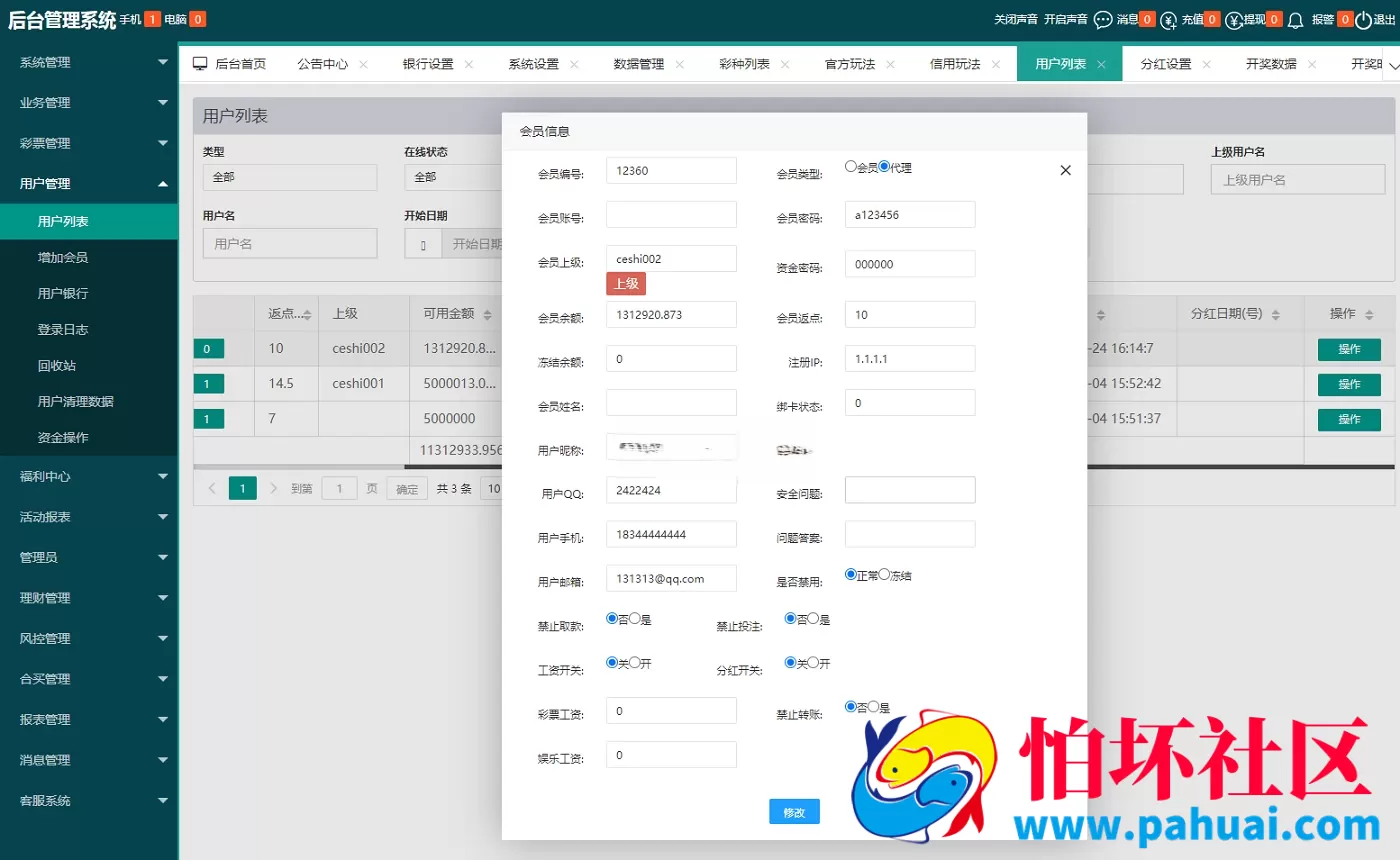
Task: Set 禁止转账 to 是
Action: (x=874, y=707)
